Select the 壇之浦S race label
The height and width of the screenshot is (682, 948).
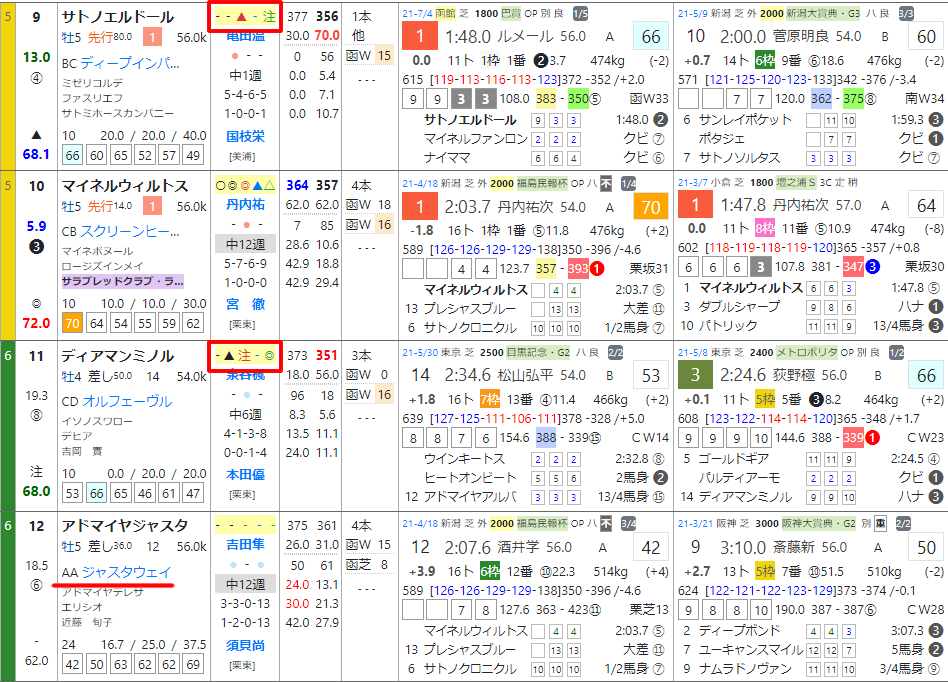point(796,183)
